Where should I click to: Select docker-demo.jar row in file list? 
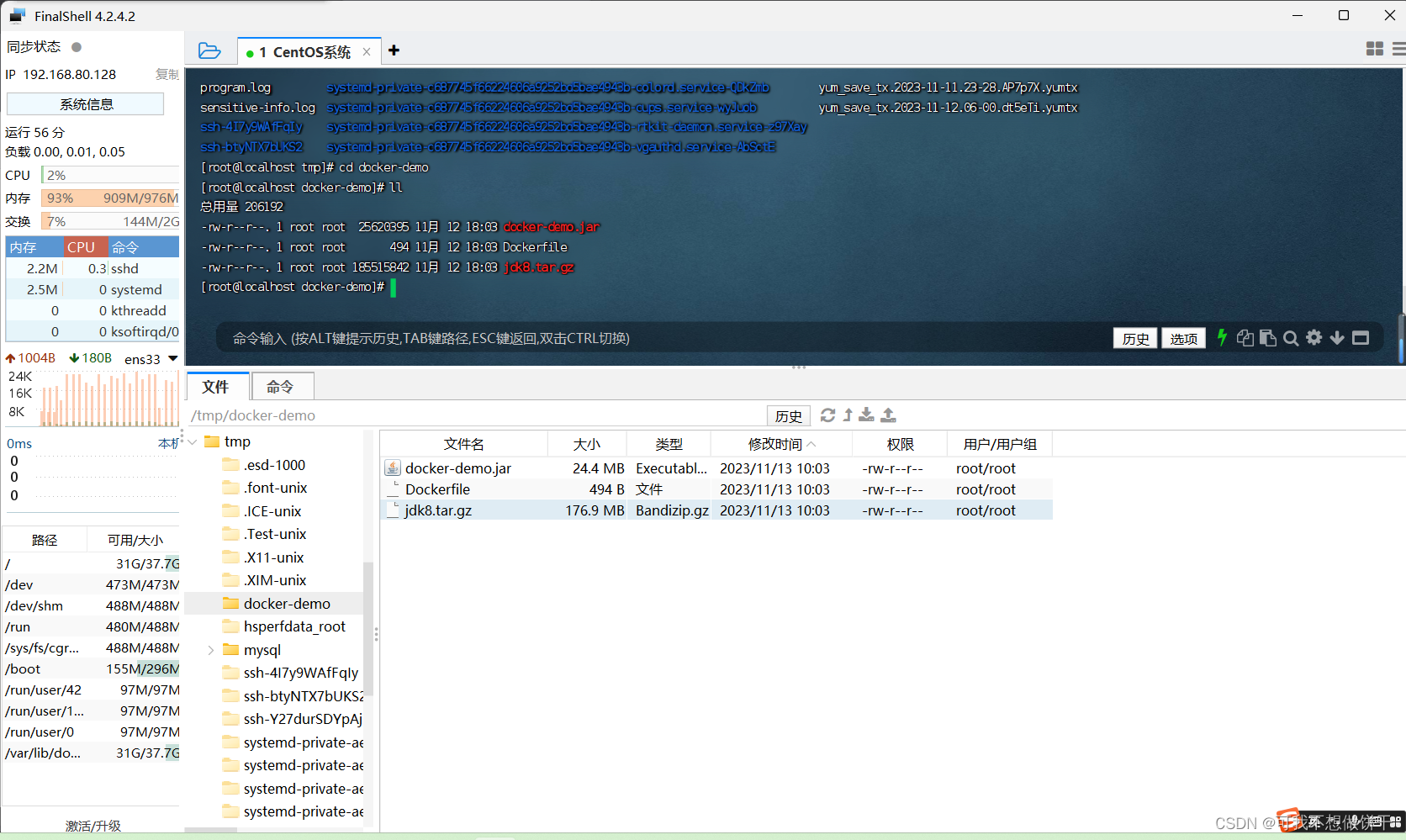pos(716,468)
